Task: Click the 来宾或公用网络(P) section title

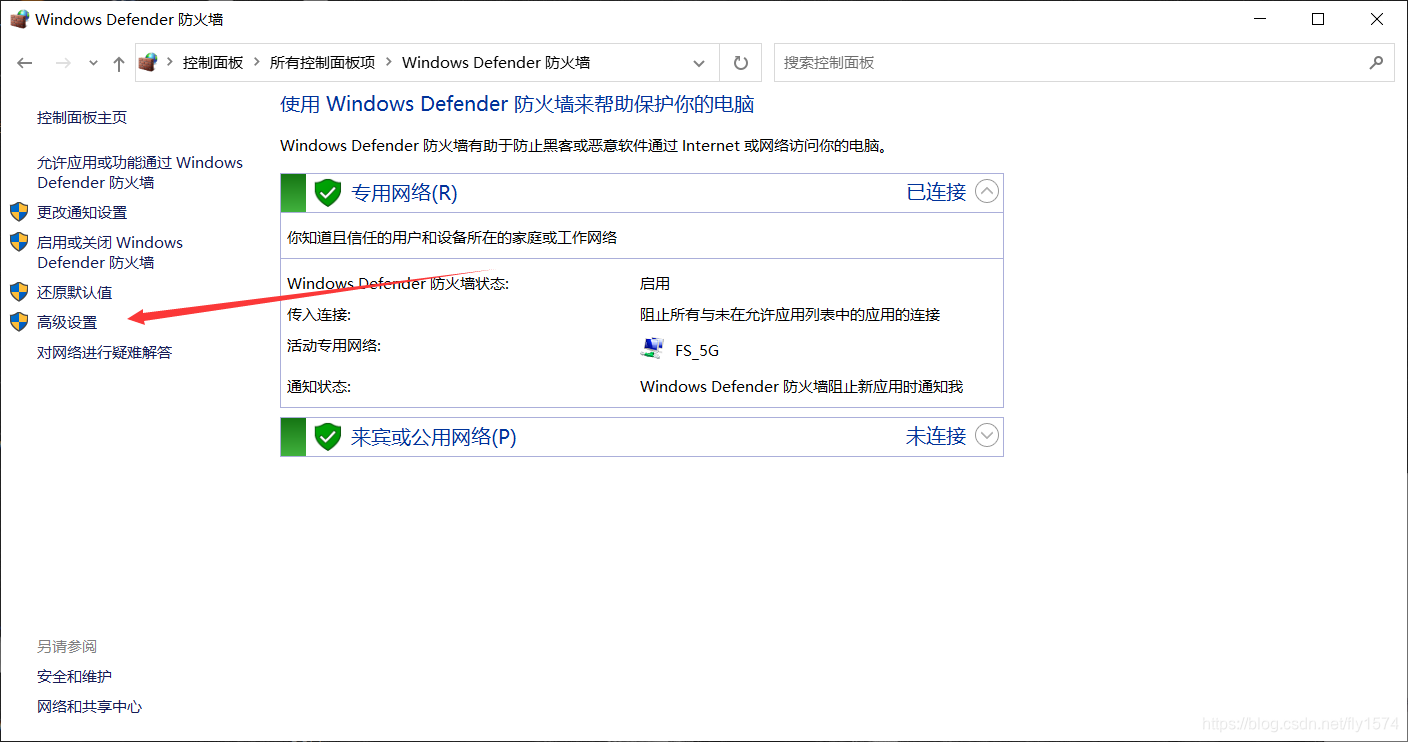Action: coord(434,437)
